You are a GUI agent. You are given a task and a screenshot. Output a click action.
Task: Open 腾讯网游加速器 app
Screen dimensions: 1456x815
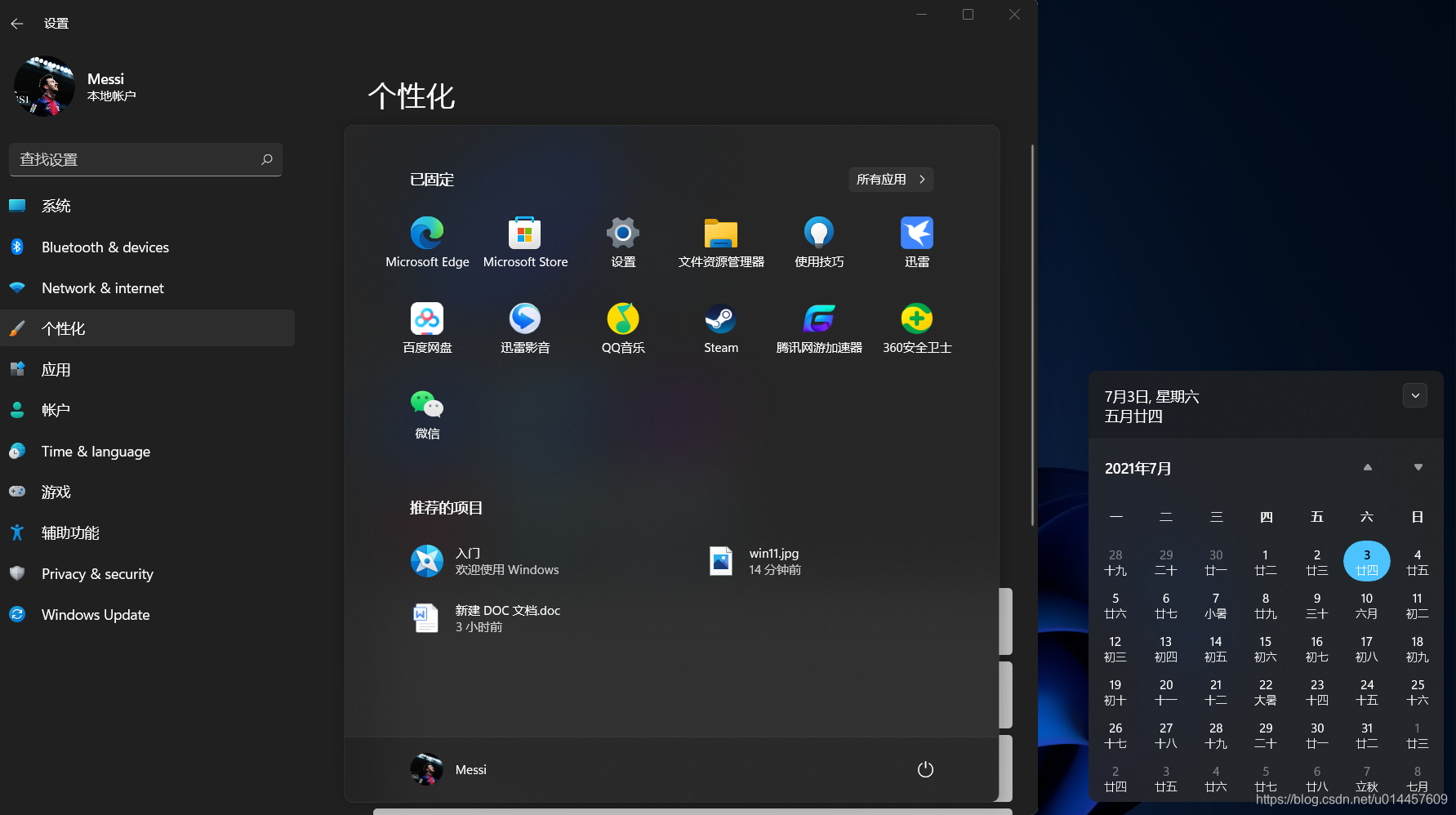click(x=819, y=327)
